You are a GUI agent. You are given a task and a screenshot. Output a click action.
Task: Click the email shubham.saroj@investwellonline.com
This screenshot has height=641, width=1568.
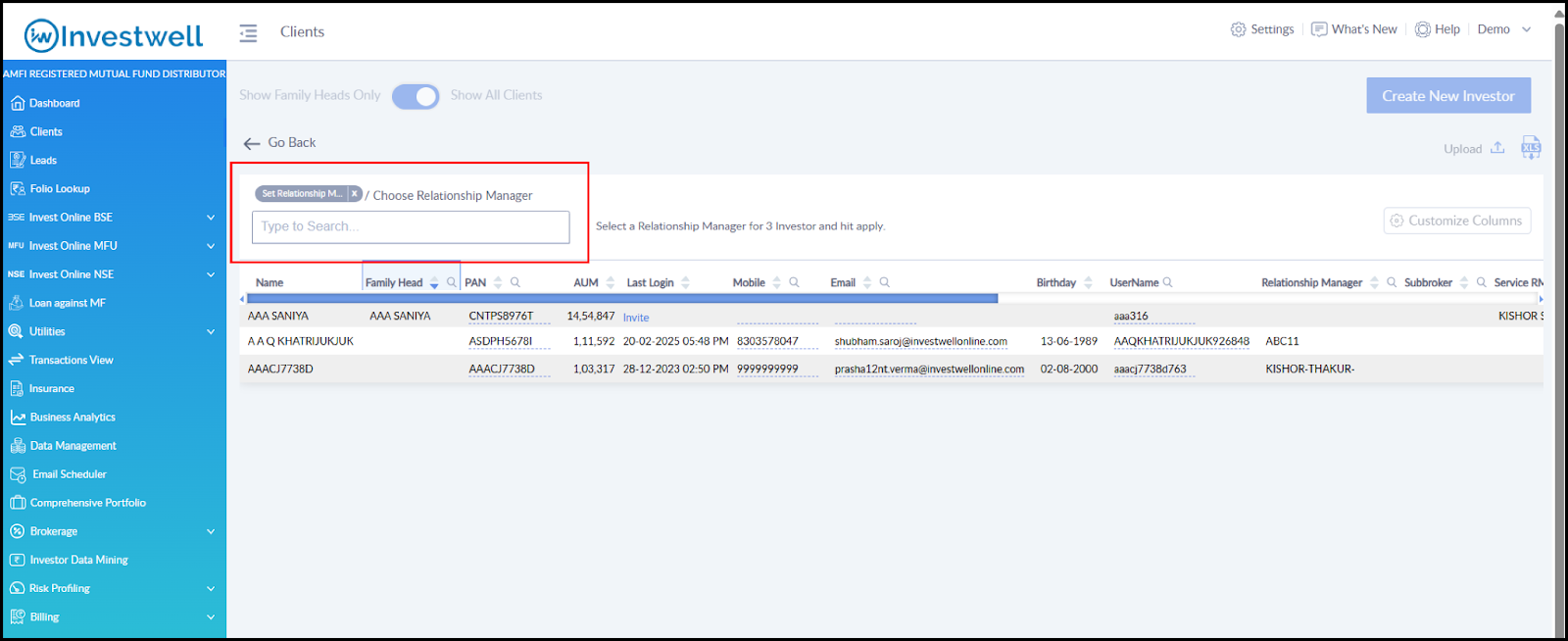920,341
